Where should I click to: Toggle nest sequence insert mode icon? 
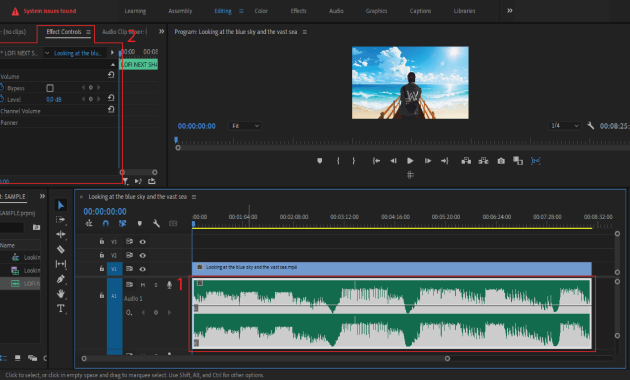coord(89,223)
